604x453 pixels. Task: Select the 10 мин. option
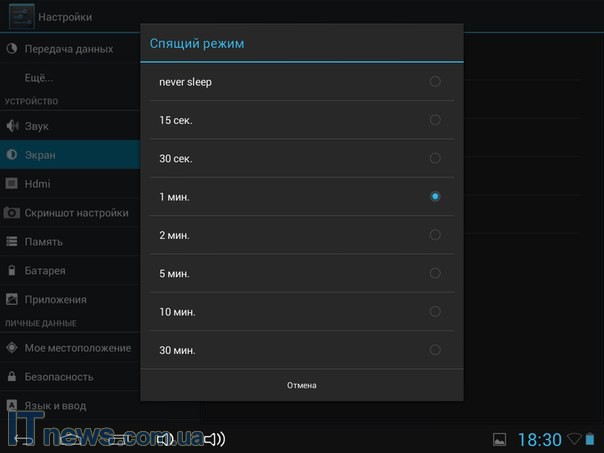[x=434, y=312]
